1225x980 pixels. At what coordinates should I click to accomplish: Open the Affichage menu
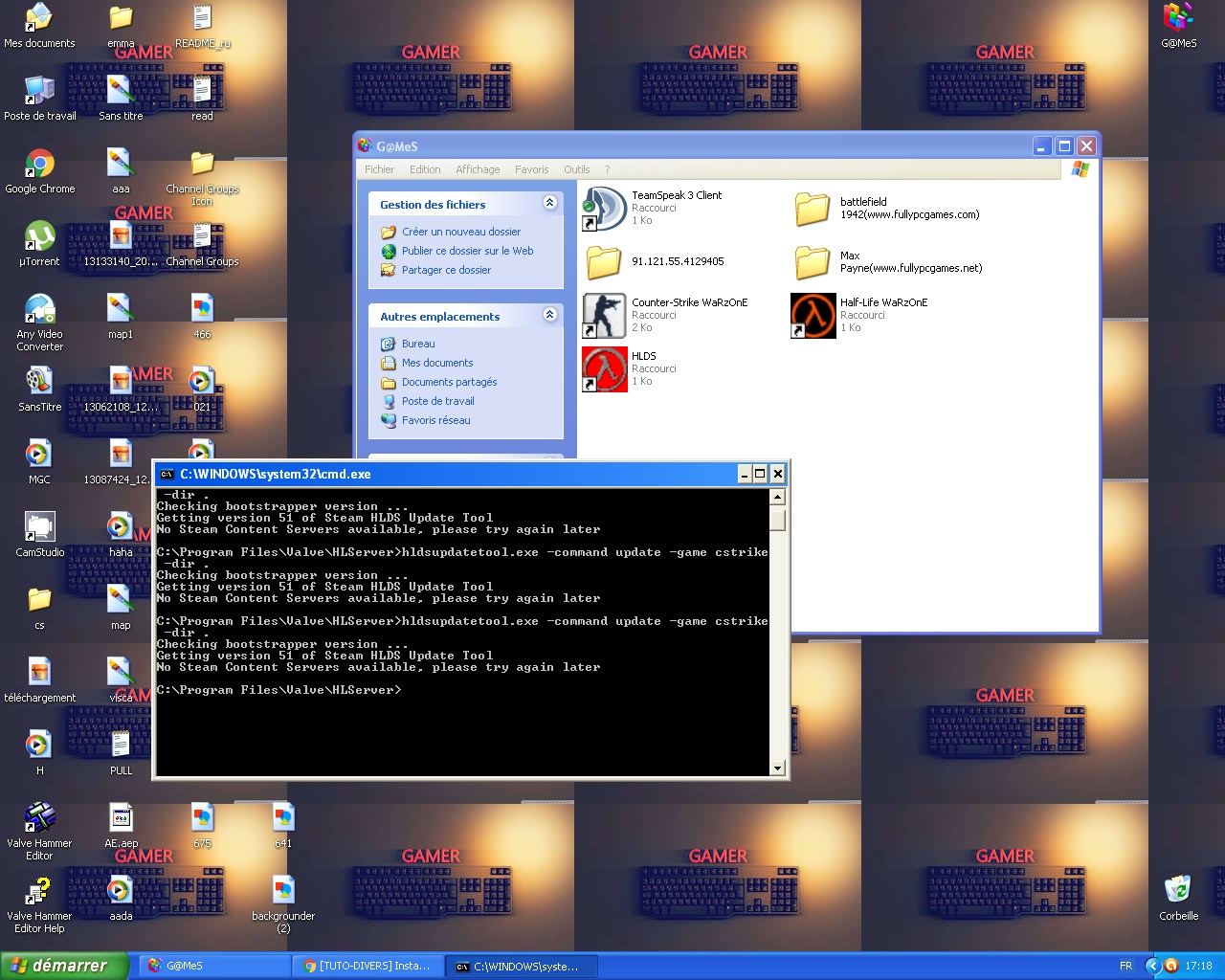coord(478,169)
